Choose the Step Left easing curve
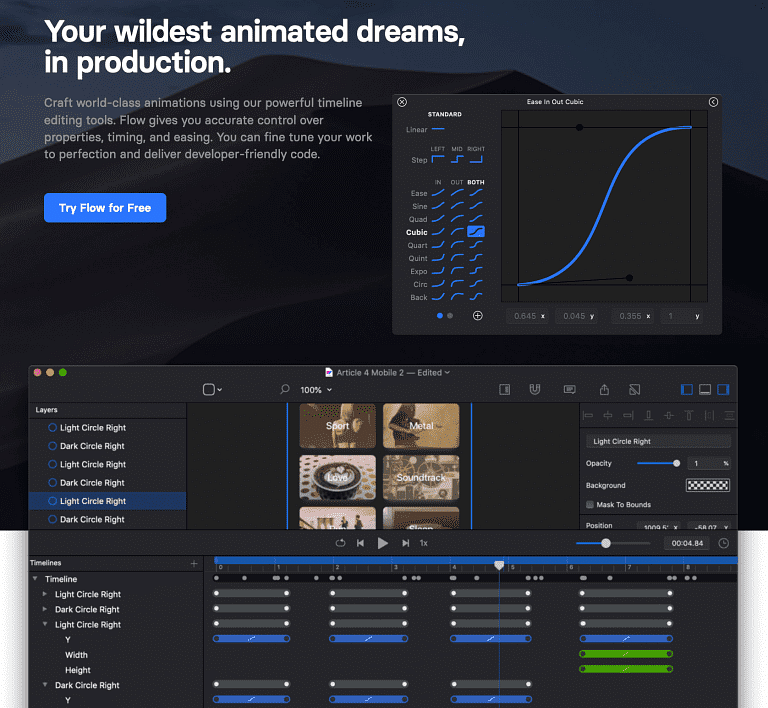 click(438, 160)
